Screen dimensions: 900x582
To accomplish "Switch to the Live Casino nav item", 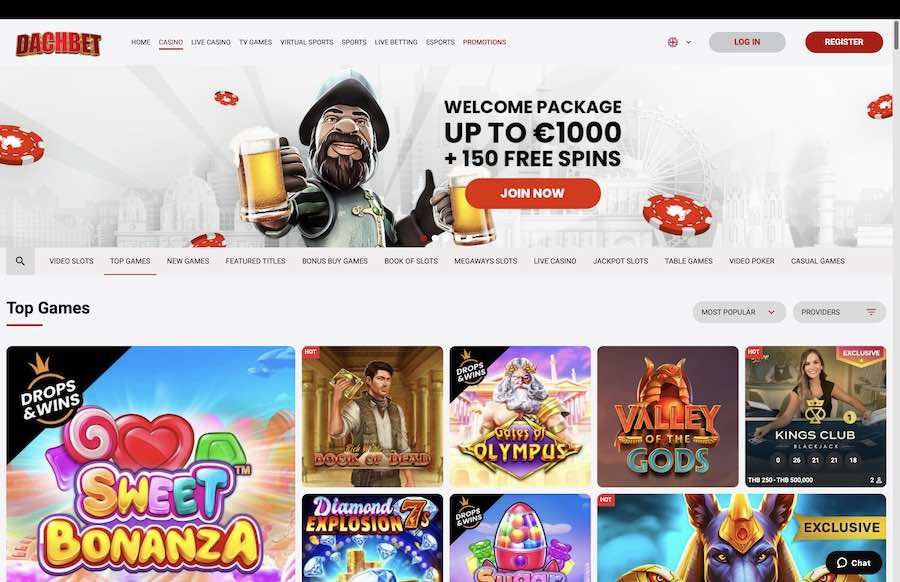I will [x=211, y=42].
